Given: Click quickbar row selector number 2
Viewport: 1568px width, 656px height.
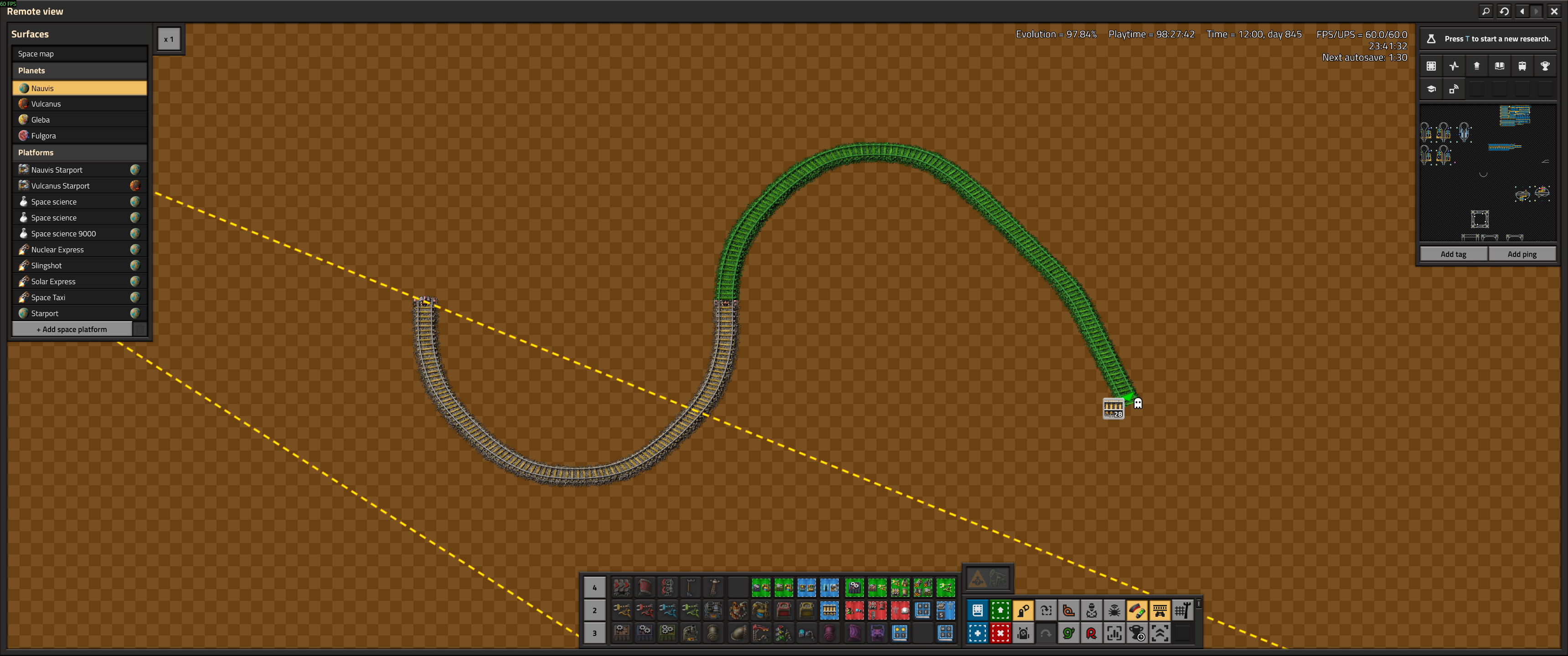Looking at the screenshot, I should coord(595,610).
